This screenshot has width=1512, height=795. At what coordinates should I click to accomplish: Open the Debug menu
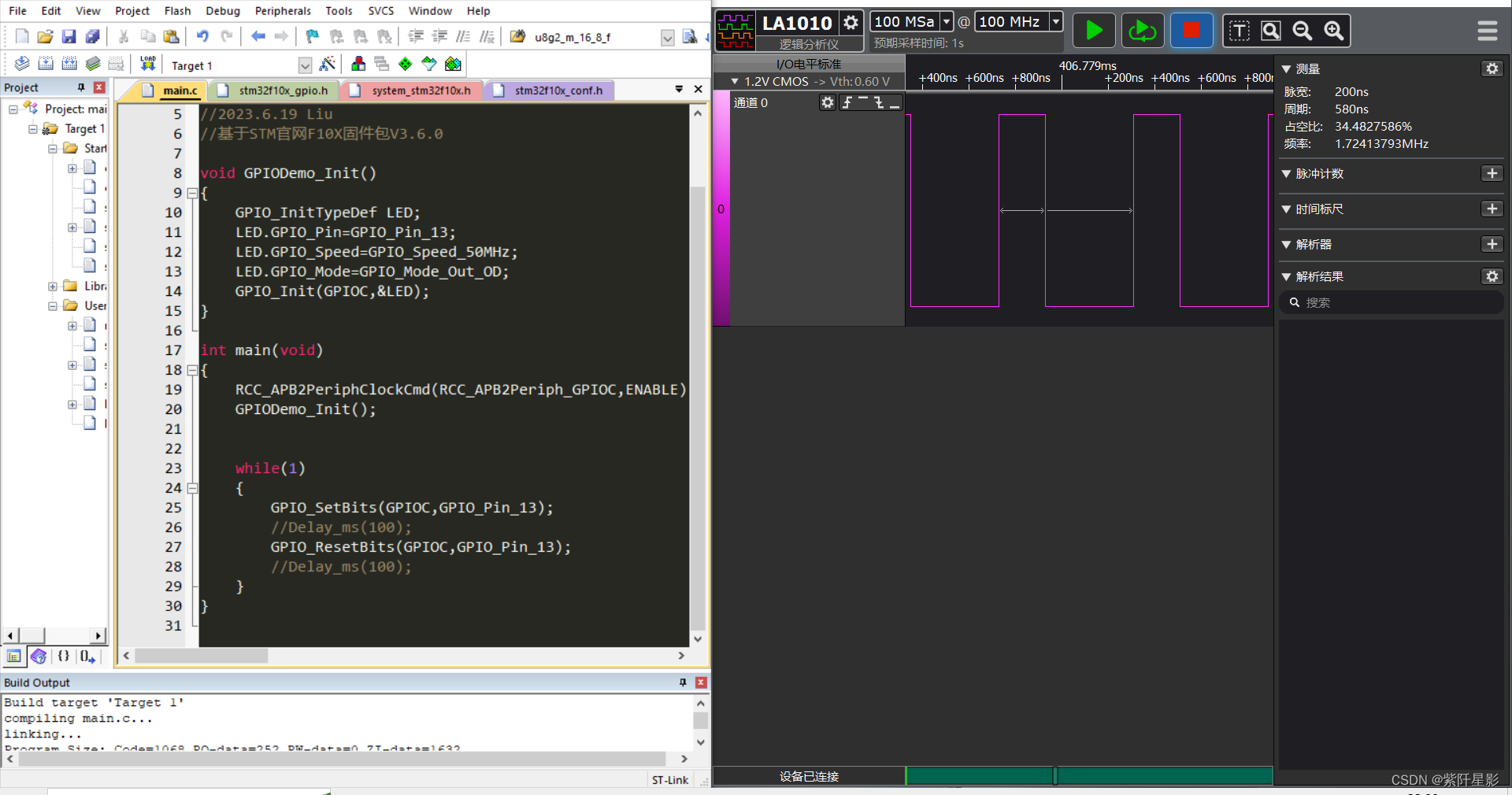(x=223, y=11)
